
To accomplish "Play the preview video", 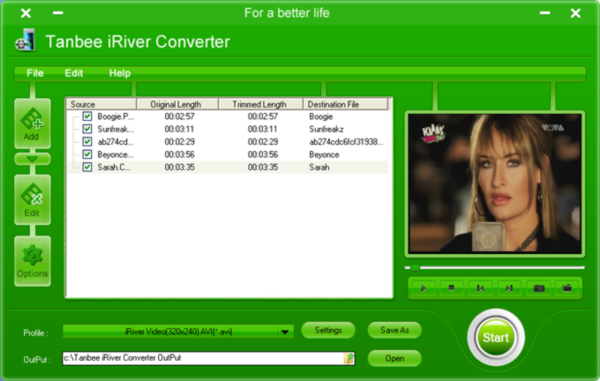I will (x=423, y=288).
